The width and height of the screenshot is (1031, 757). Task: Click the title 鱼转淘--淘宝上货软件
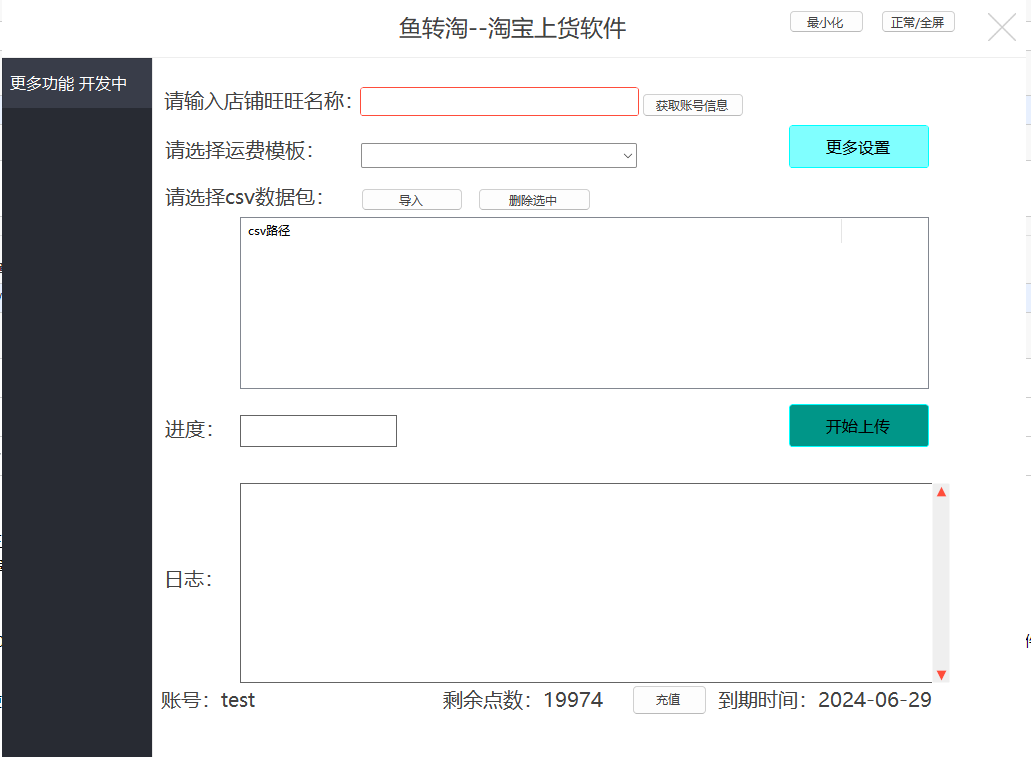(512, 28)
